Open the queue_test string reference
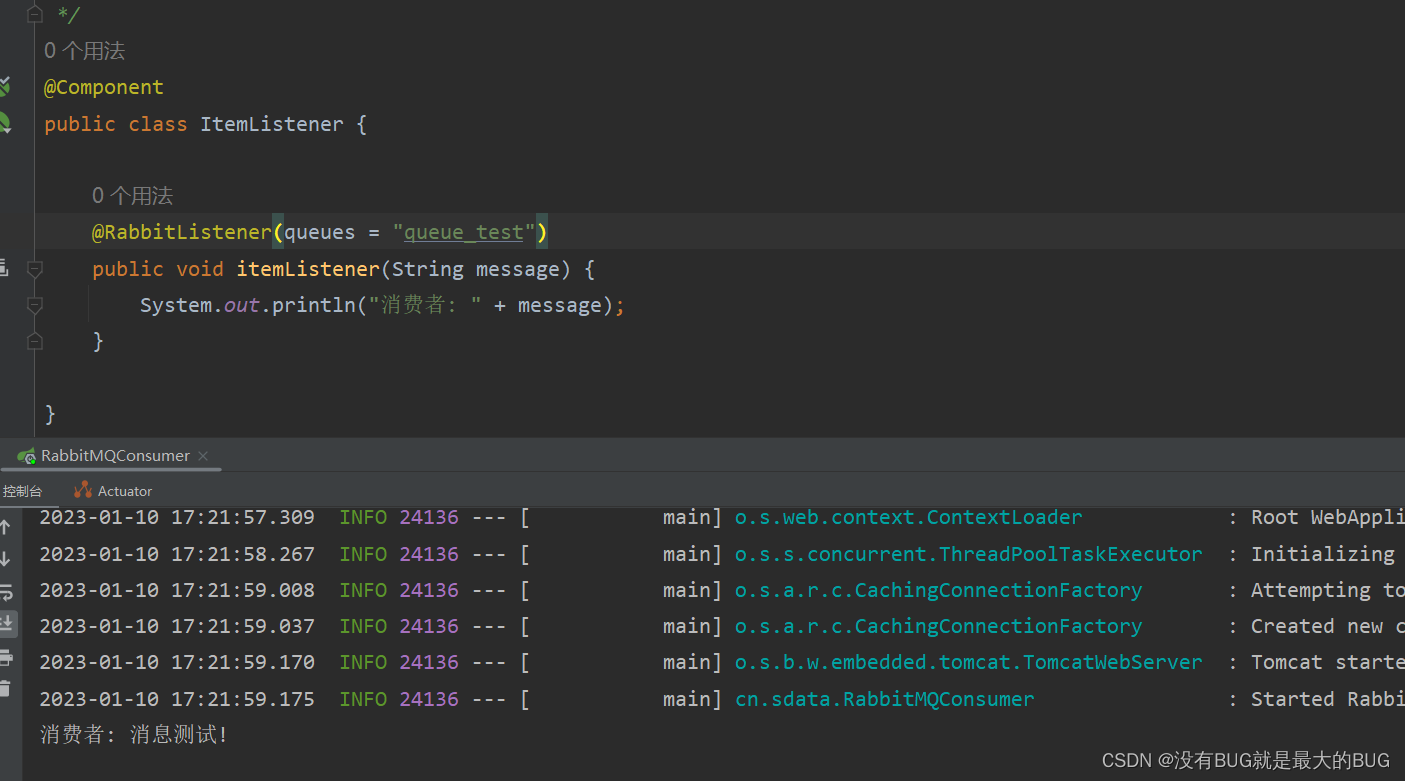 463,233
